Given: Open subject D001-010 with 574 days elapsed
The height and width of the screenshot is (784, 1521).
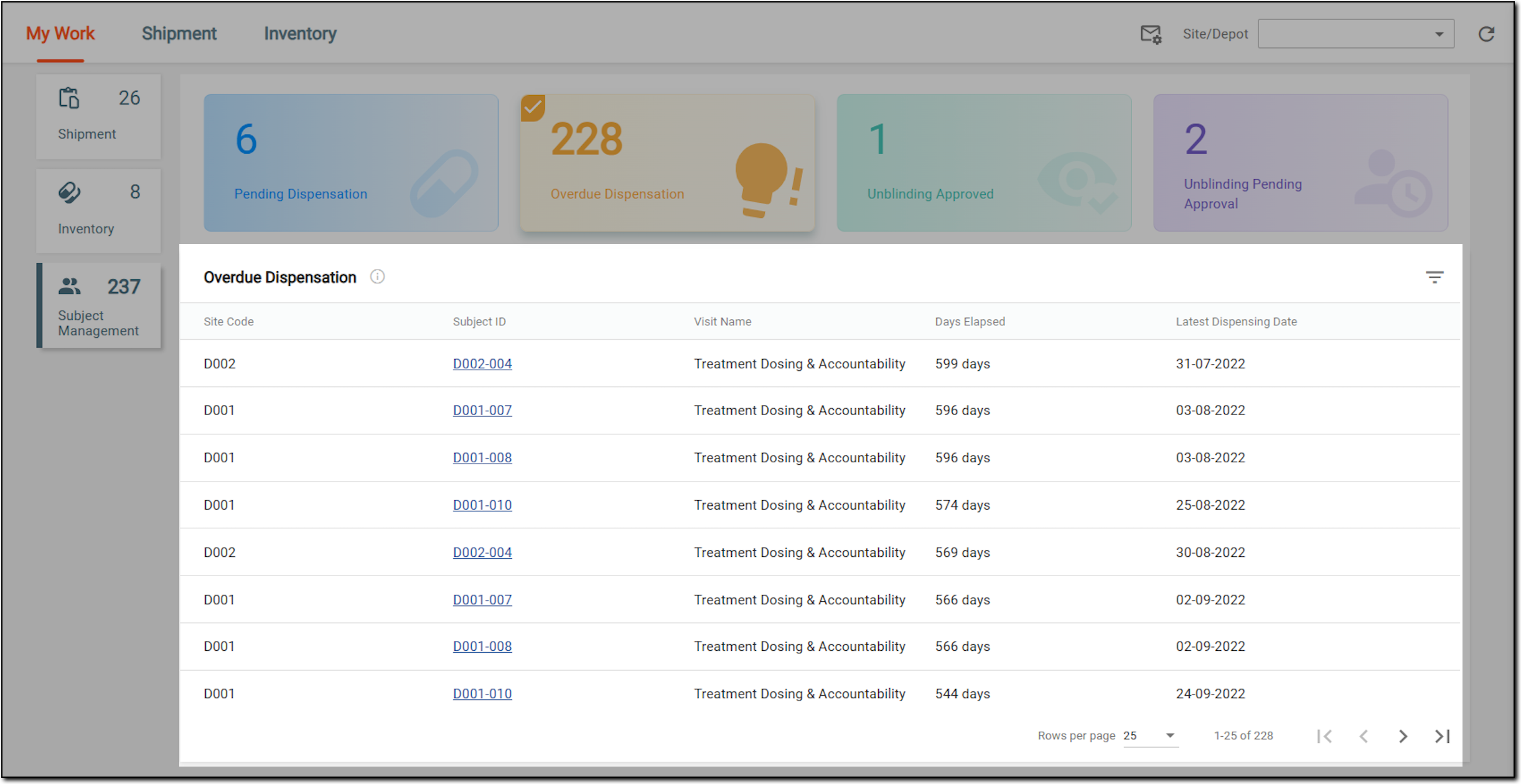Looking at the screenshot, I should [482, 505].
